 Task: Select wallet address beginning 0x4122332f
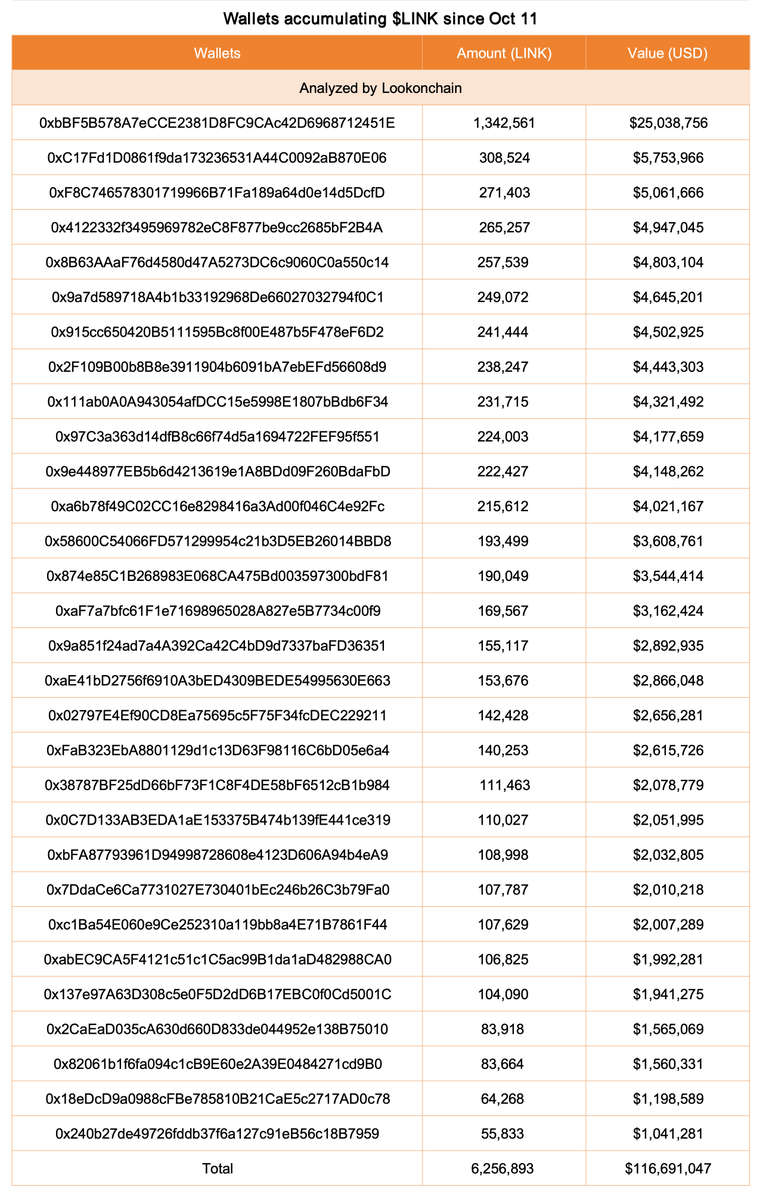click(x=217, y=228)
